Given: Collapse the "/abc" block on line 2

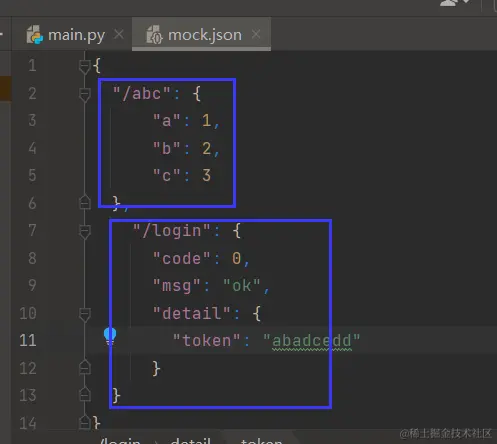Looking at the screenshot, I should tap(85, 94).
